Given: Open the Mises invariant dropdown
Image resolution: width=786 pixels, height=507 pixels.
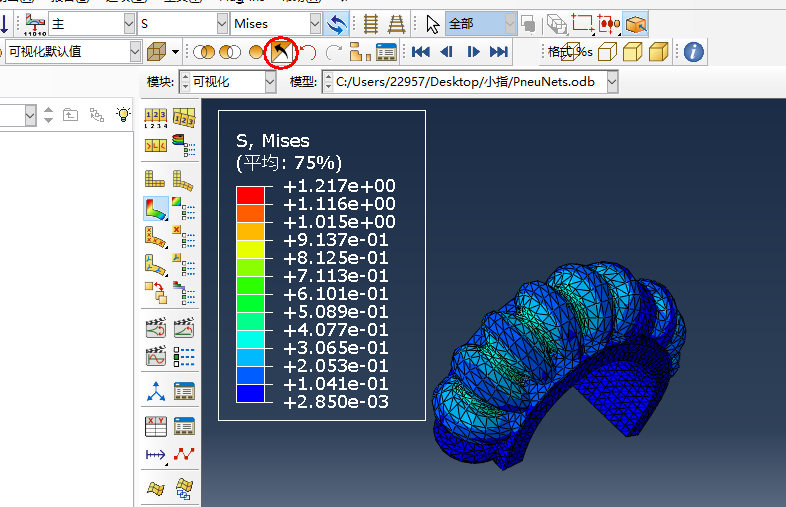Looking at the screenshot, I should tap(315, 23).
